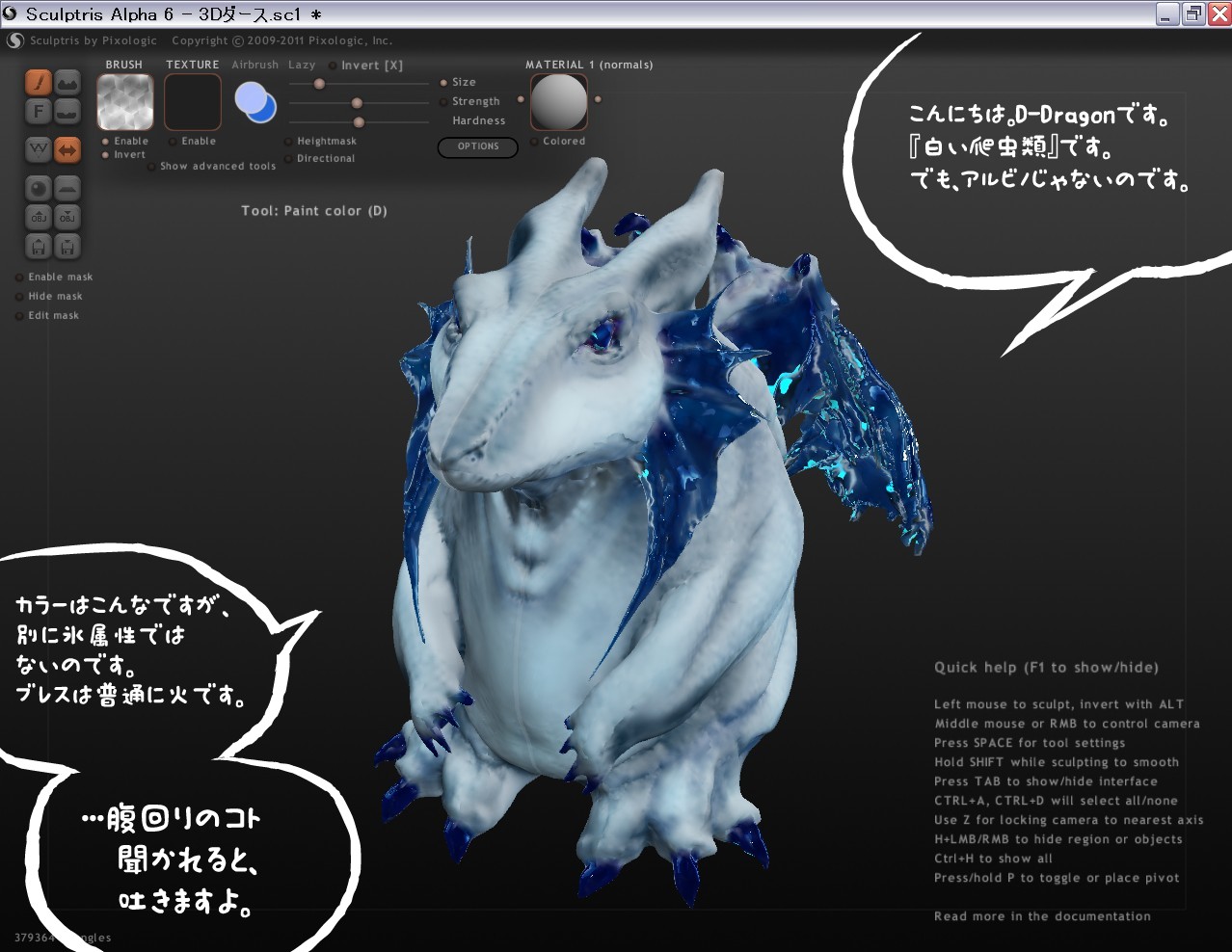Turn on the Colored material option
1232x952 pixels.
[x=534, y=142]
